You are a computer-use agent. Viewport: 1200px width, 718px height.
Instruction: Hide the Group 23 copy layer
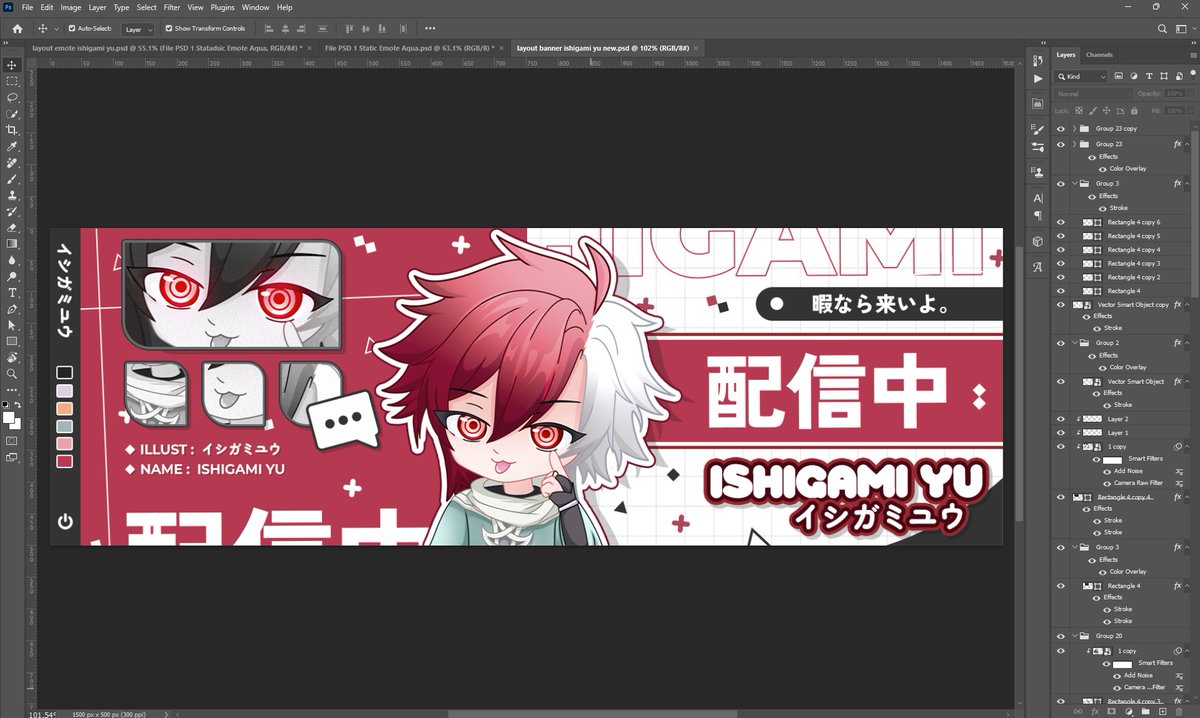(1061, 129)
